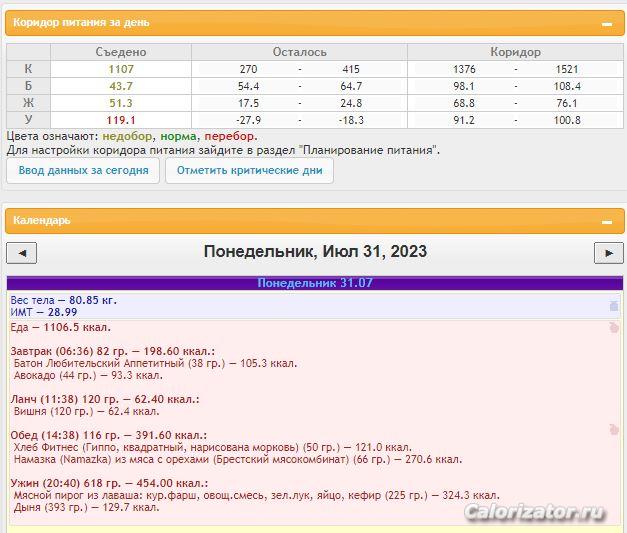Image resolution: width=627 pixels, height=533 pixels.
Task: Go to next day with right arrow
Action: [x=608, y=252]
